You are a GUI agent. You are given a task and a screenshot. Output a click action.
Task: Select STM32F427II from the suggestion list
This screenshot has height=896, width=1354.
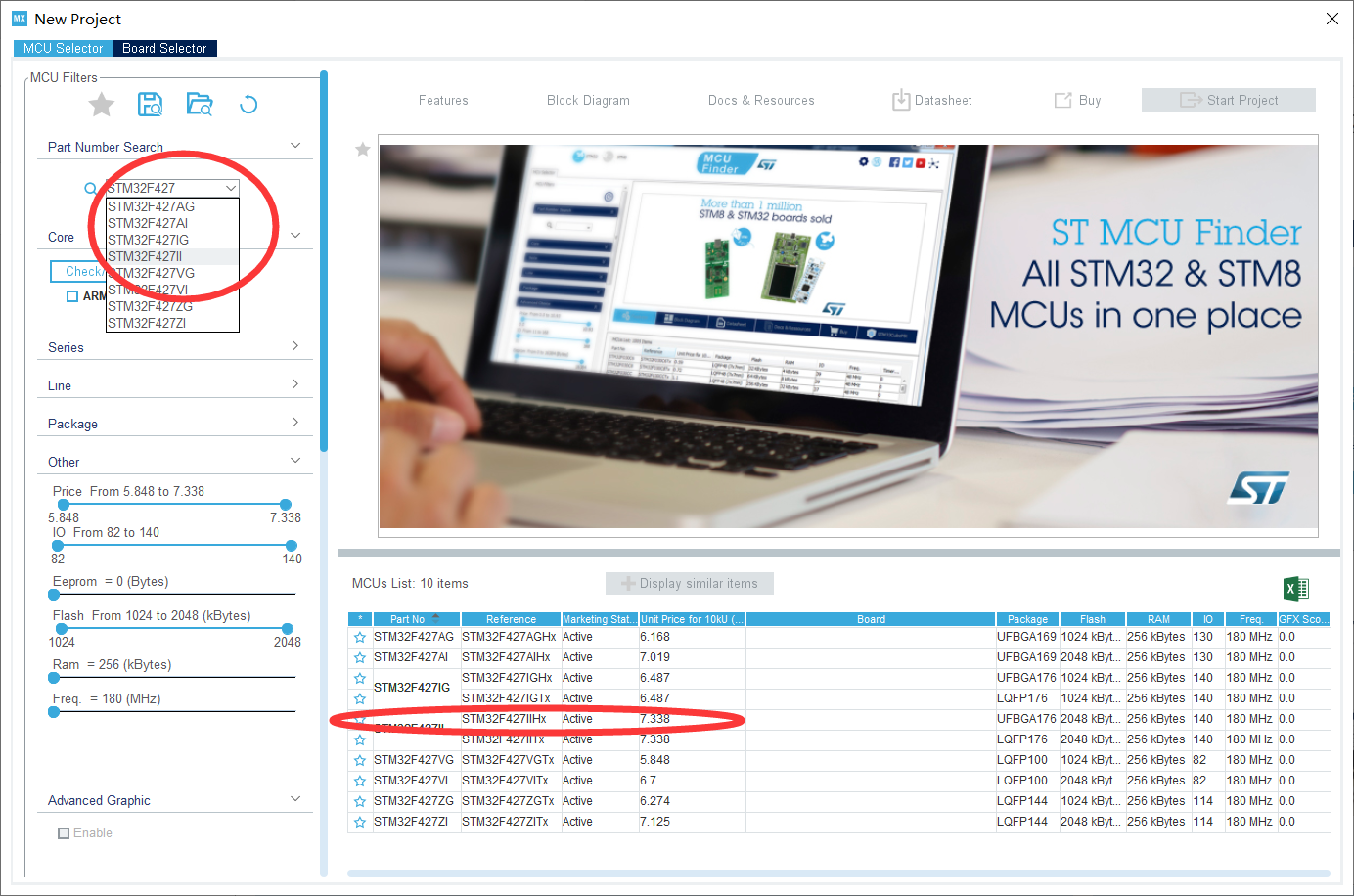coord(172,256)
